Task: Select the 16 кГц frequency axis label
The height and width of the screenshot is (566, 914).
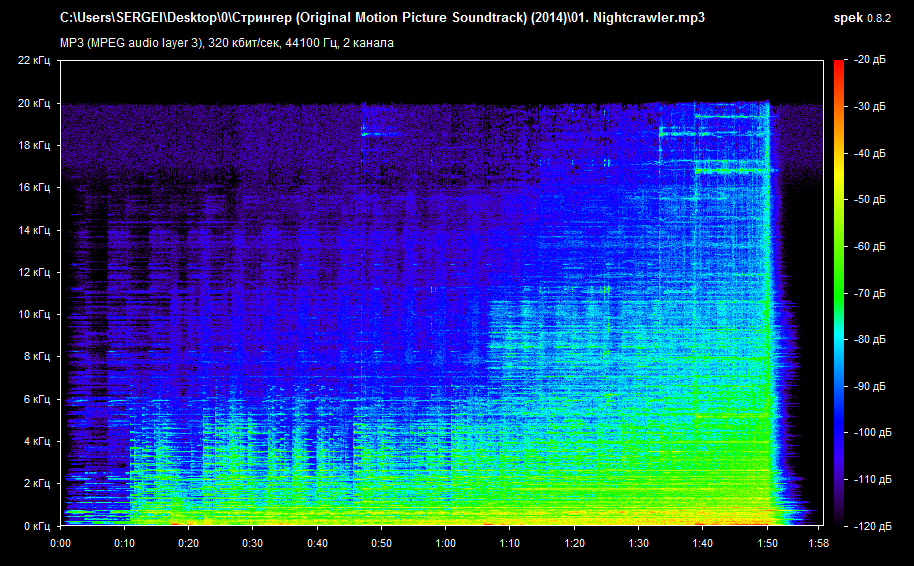Action: pyautogui.click(x=34, y=187)
